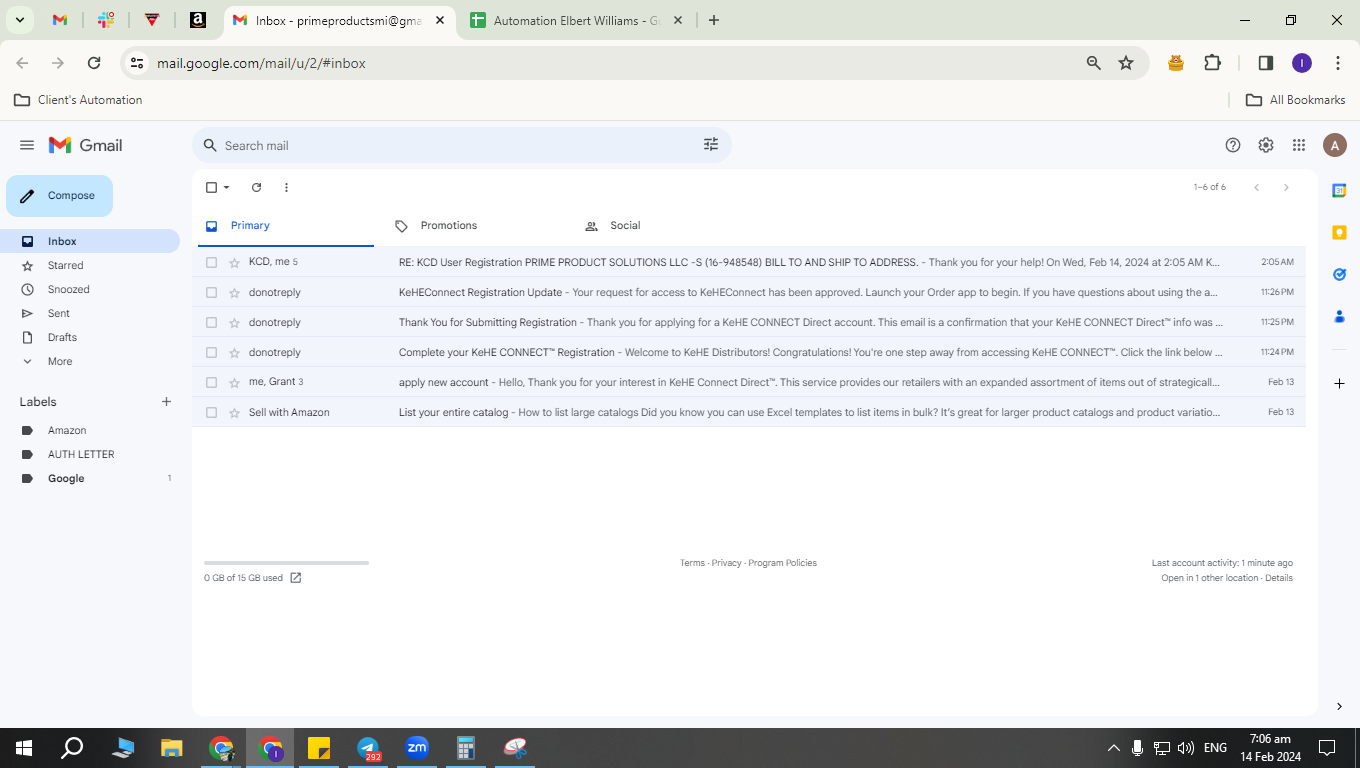Open Zoom from the taskbar
The height and width of the screenshot is (768, 1360).
point(417,747)
